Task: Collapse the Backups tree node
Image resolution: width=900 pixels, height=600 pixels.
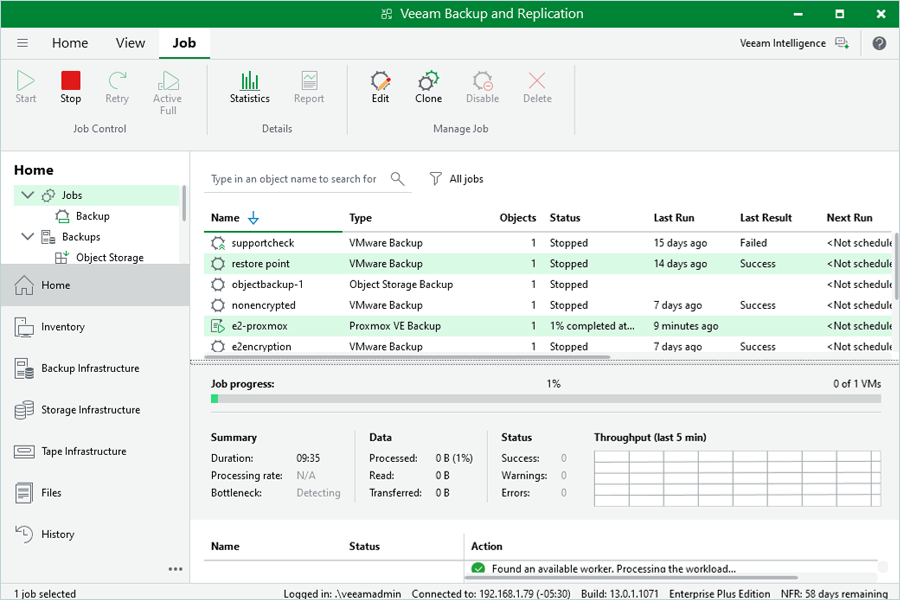Action: click(x=27, y=237)
